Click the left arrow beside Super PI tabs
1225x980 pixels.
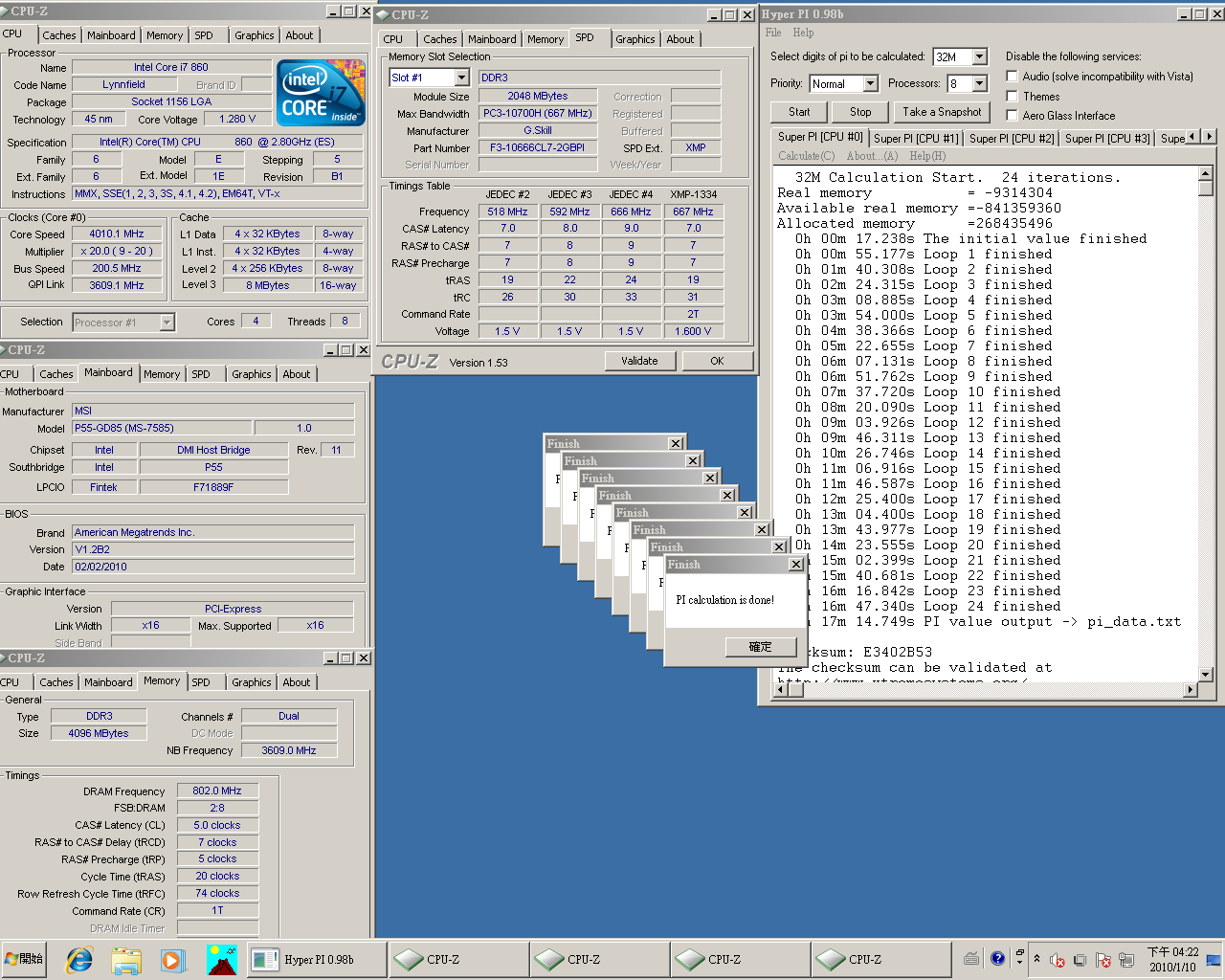point(1192,137)
